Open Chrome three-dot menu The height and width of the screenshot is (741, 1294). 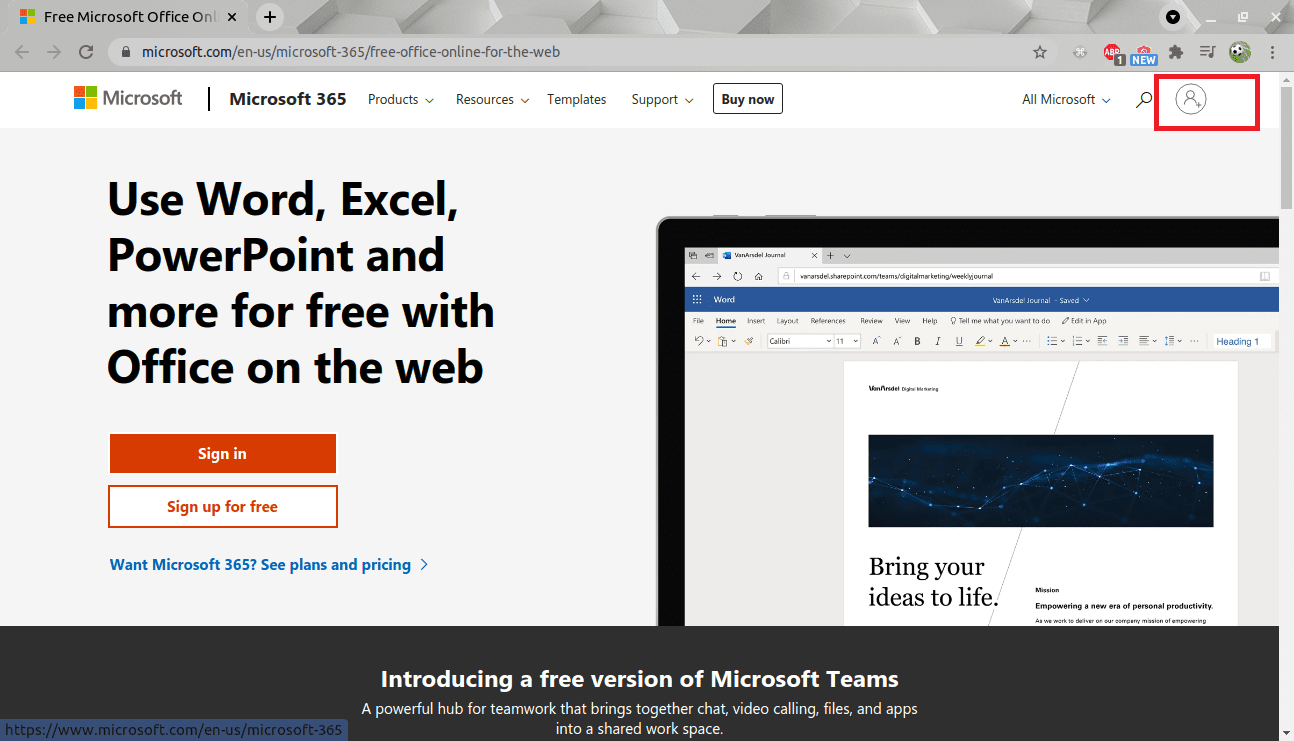coord(1272,52)
